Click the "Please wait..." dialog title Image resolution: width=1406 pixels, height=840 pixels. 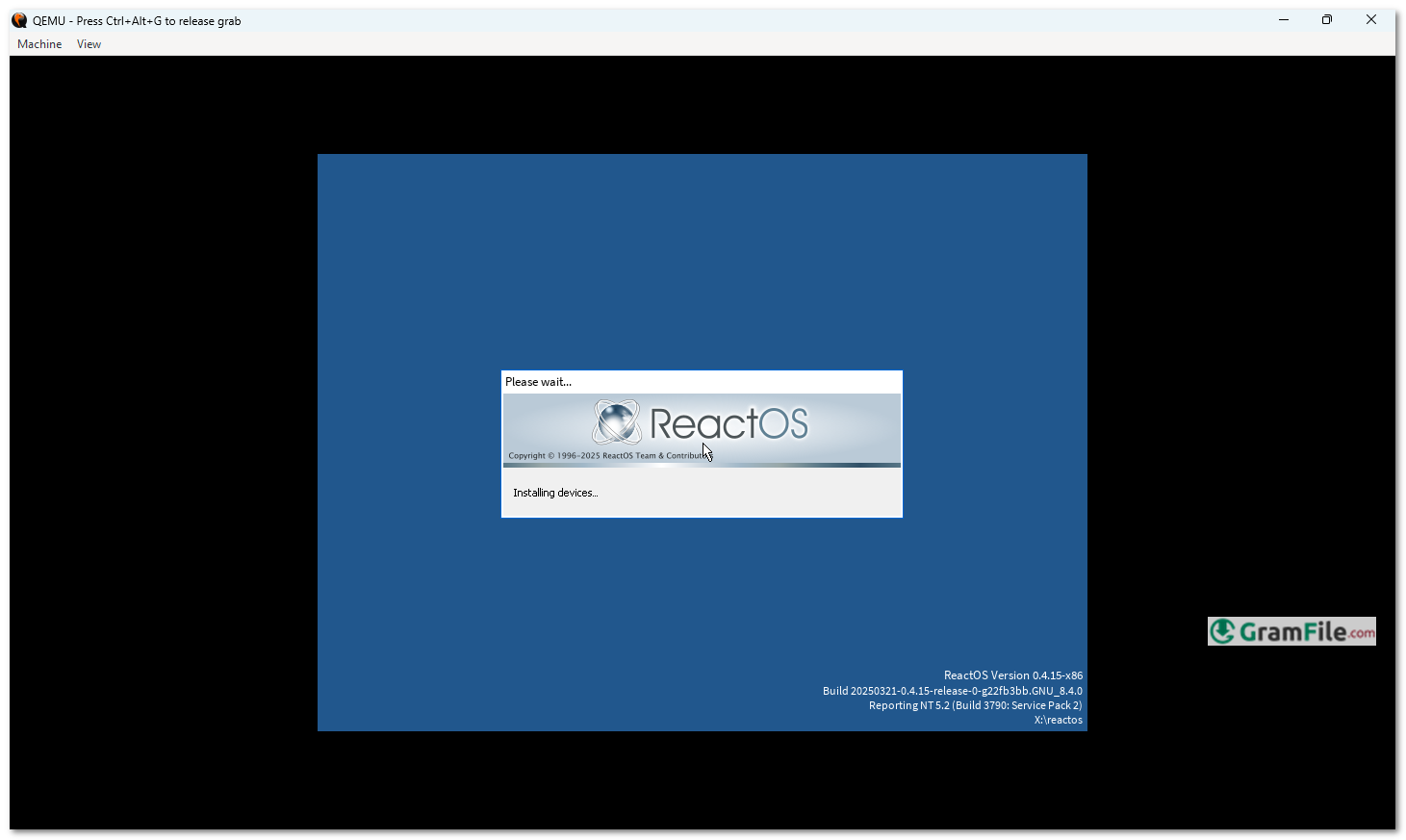pyautogui.click(x=538, y=382)
